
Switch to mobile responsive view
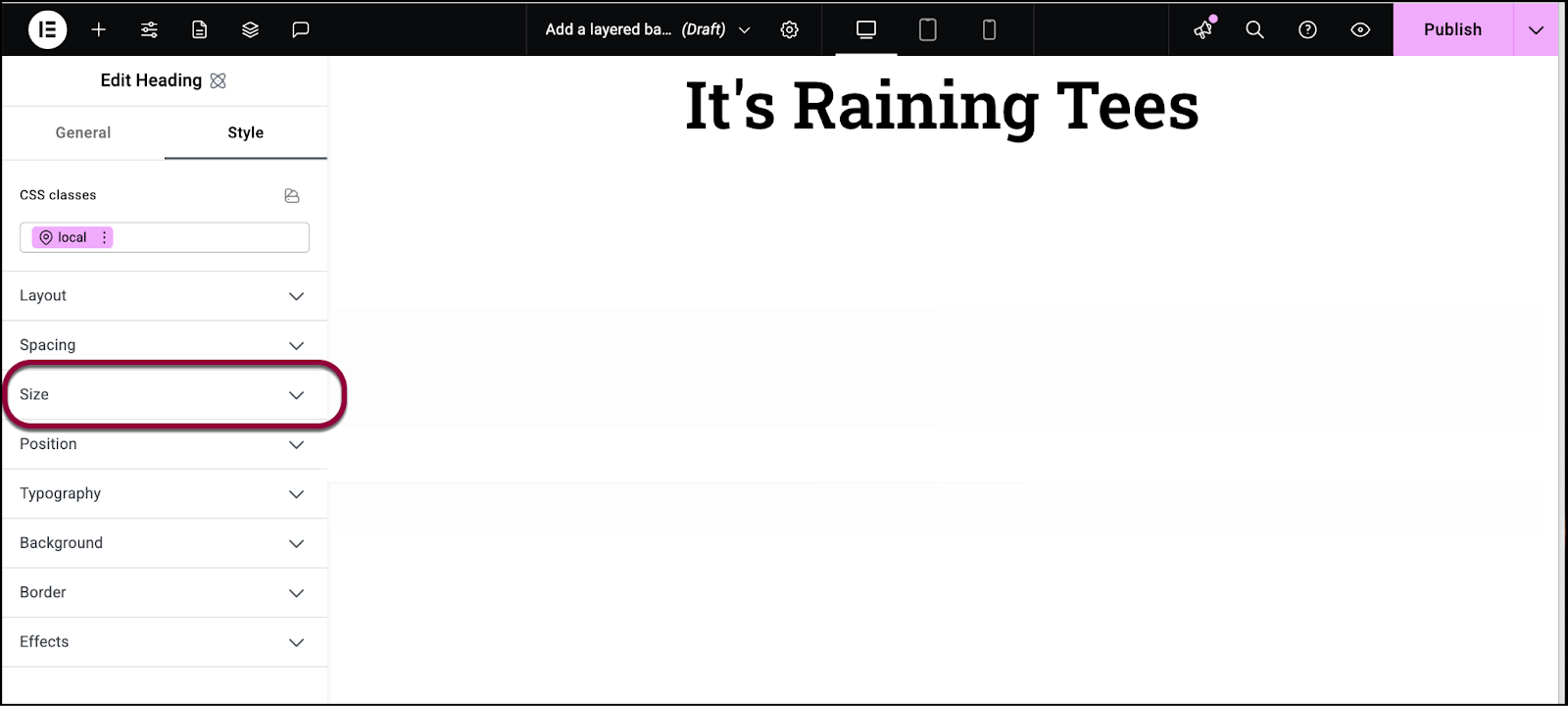point(989,29)
